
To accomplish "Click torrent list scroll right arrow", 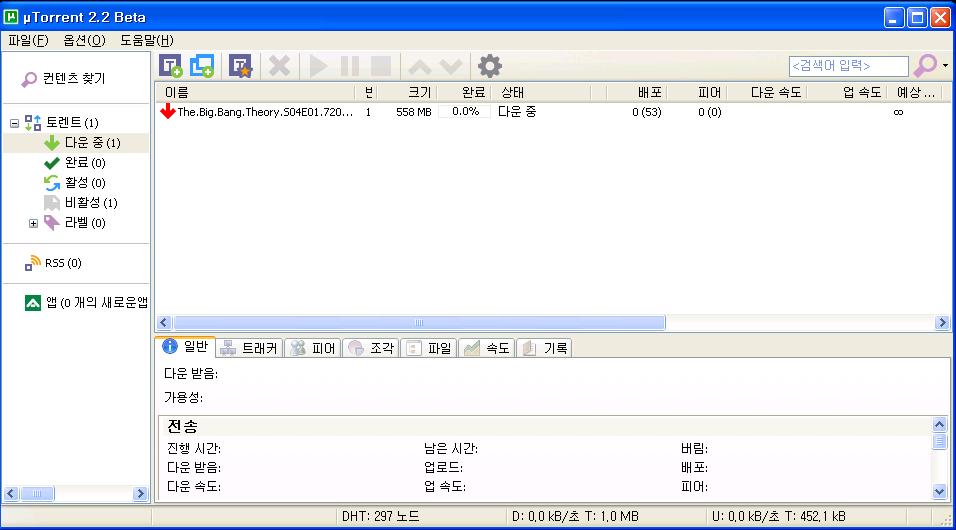I will click(943, 323).
